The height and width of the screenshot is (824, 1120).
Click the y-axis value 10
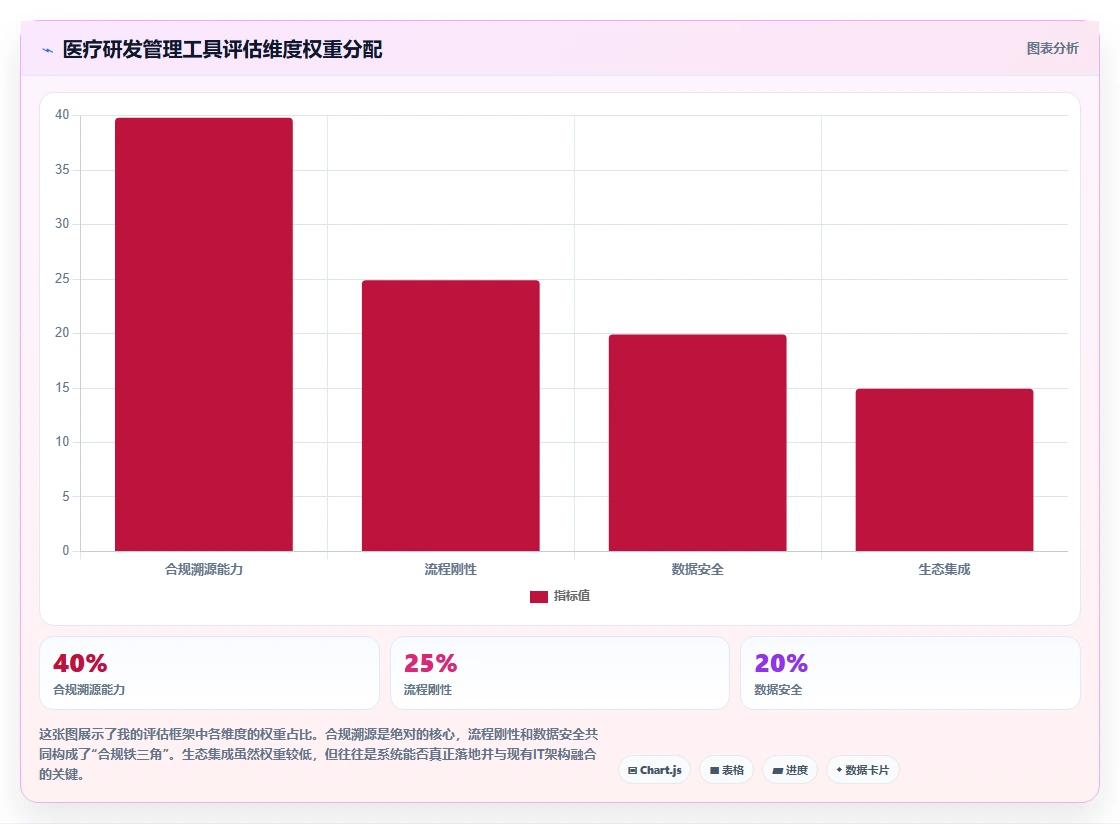tap(62, 441)
